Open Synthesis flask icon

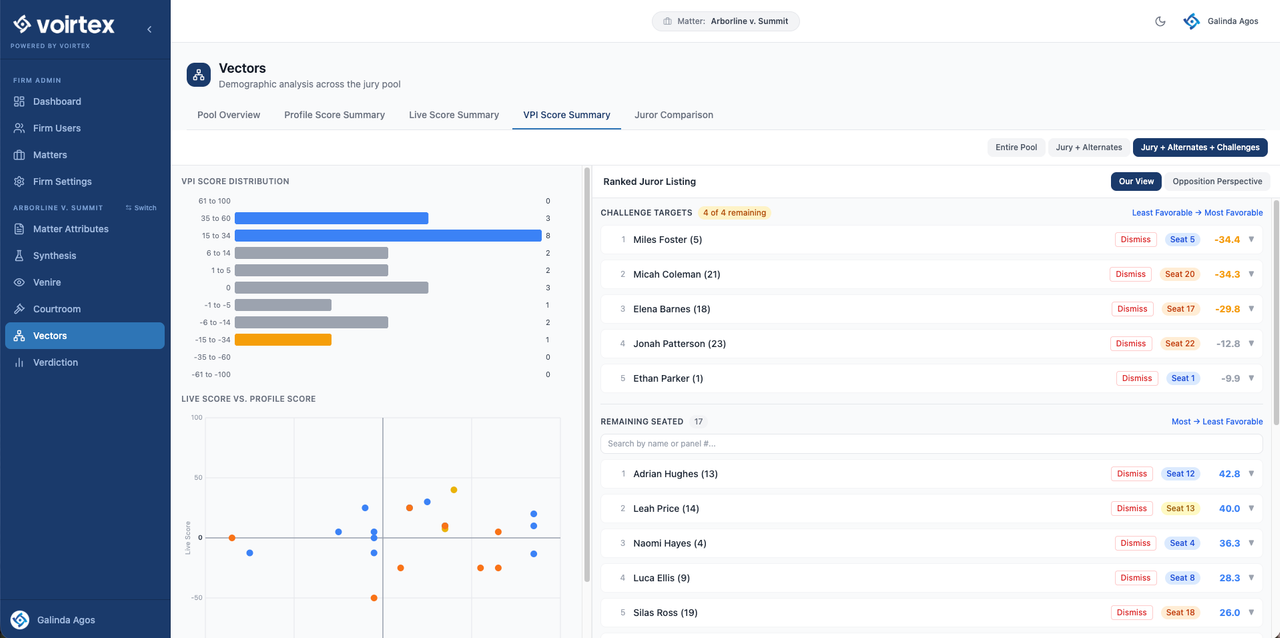[x=19, y=256]
